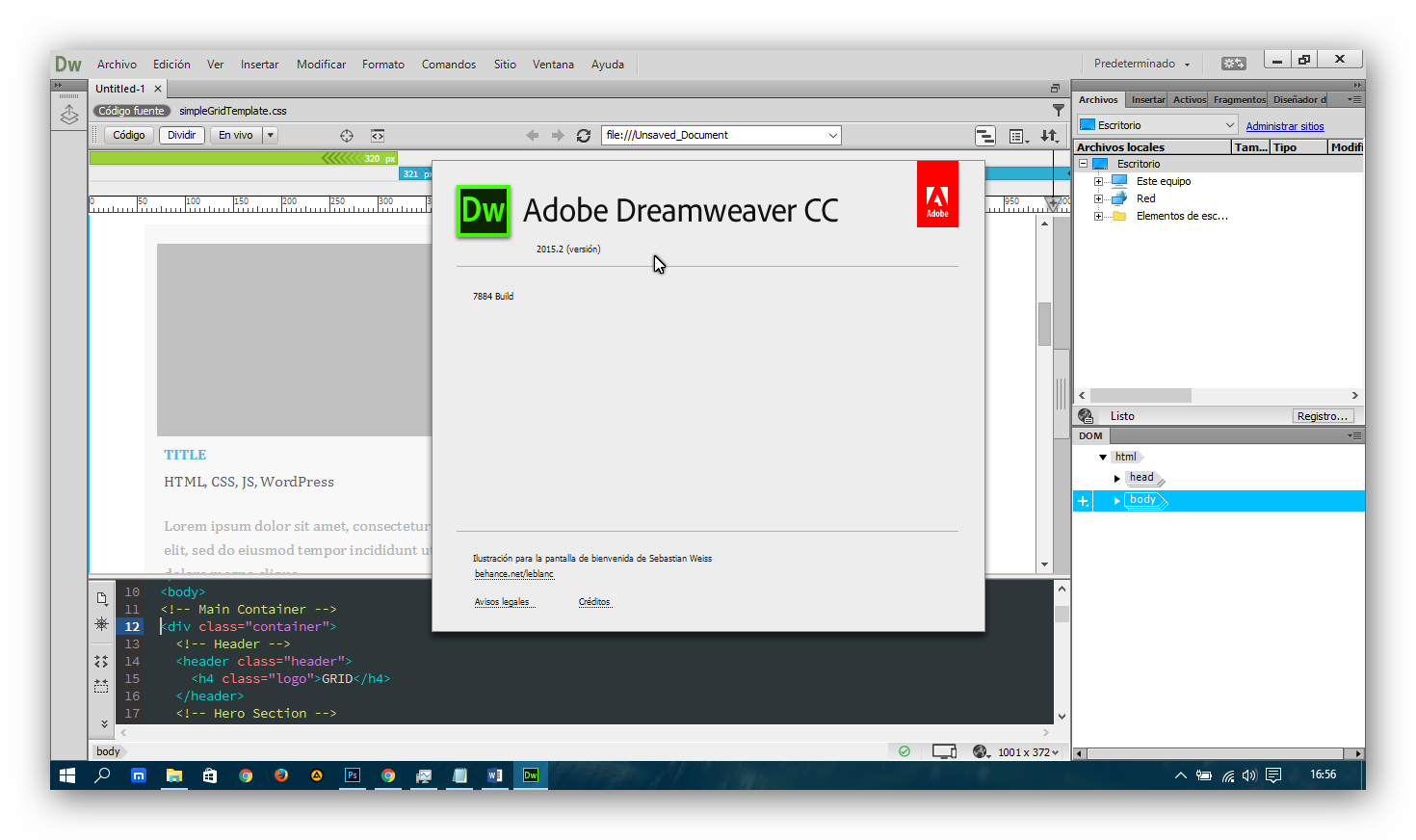Switch to Dividir split view
The image size is (1416, 840).
pyautogui.click(x=182, y=136)
